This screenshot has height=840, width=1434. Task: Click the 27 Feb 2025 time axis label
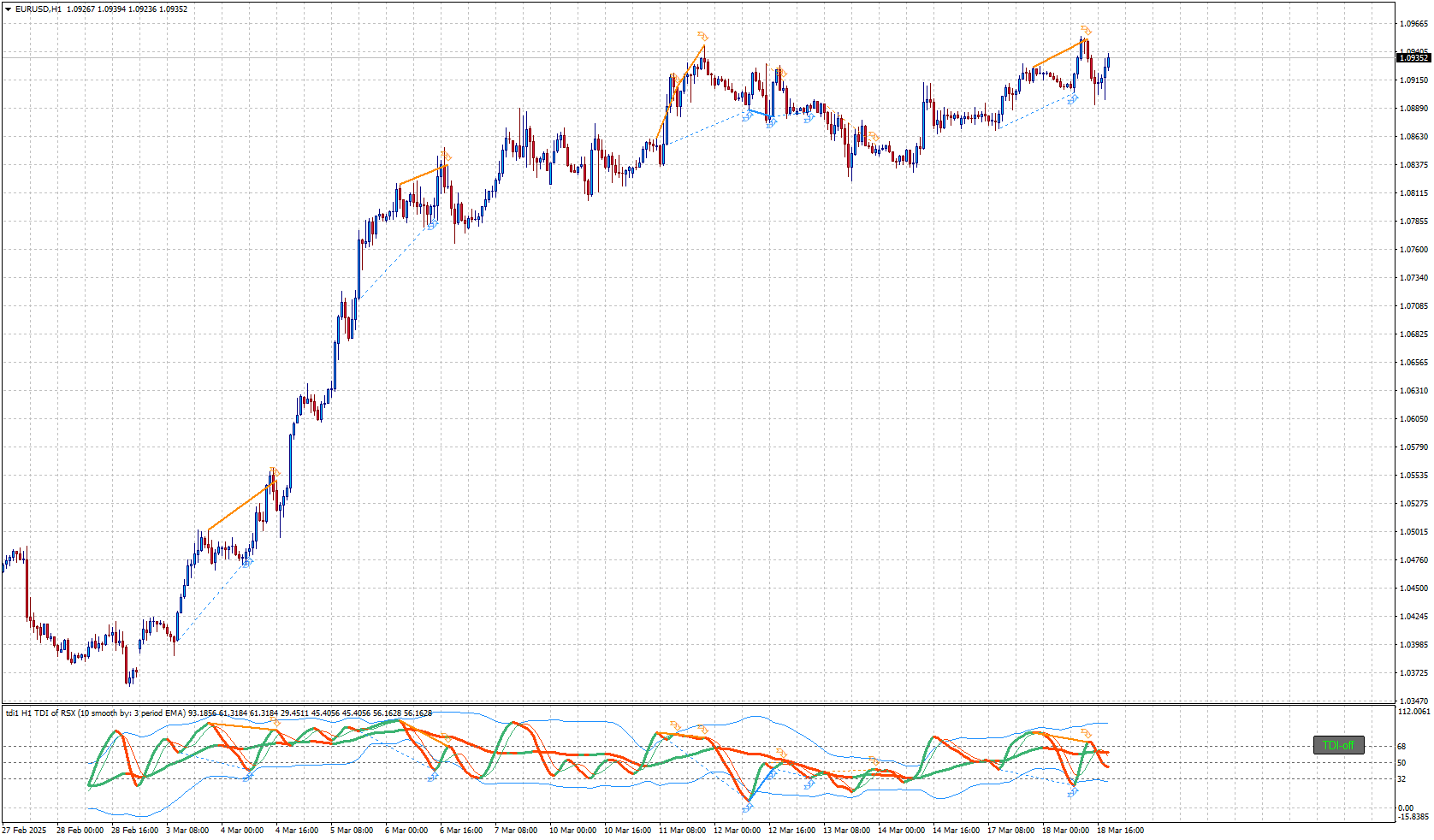[x=24, y=831]
